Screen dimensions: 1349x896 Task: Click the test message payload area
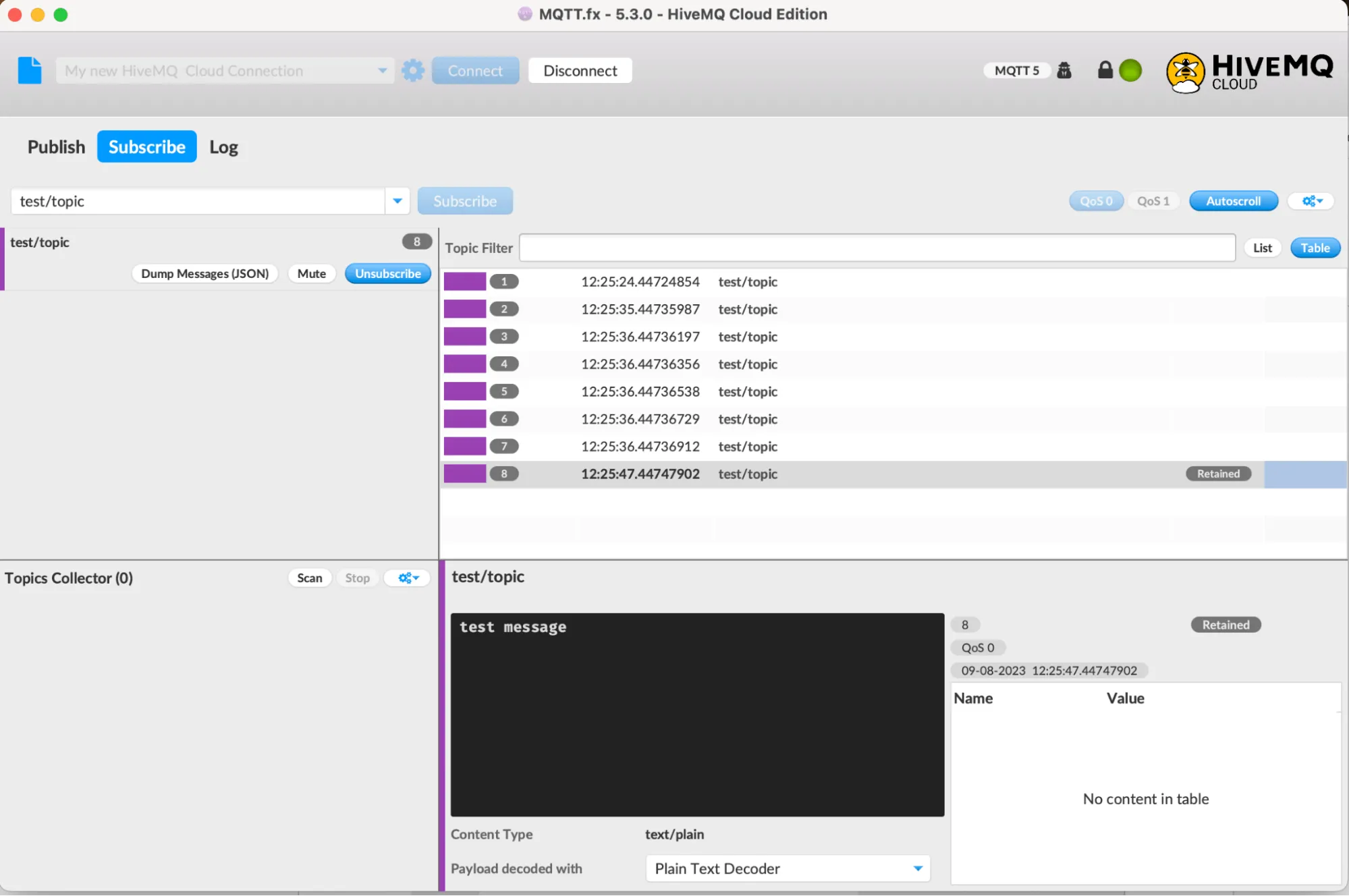pyautogui.click(x=697, y=715)
